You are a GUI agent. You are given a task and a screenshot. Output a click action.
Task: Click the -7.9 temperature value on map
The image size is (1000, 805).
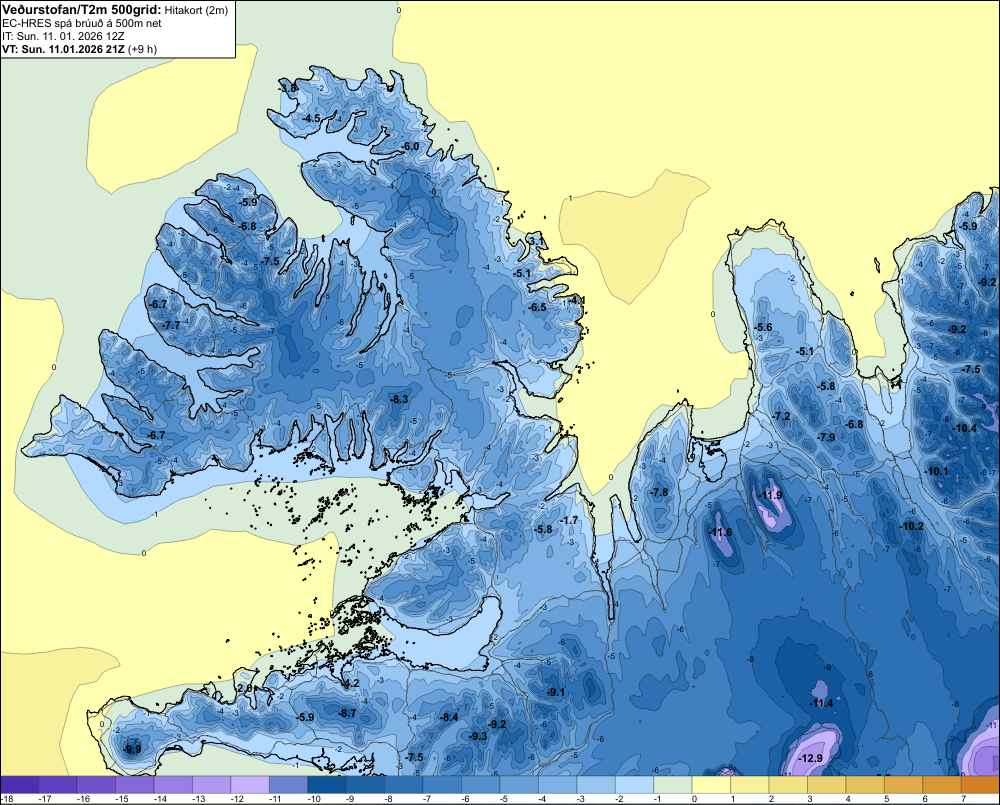pos(826,437)
